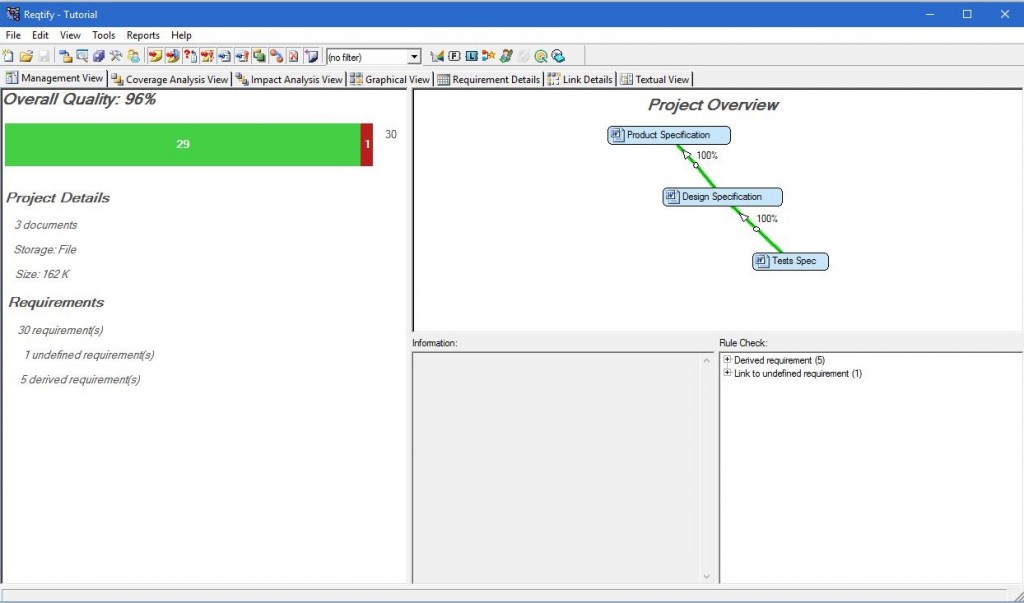
Task: Click the yellow star toolbar icon
Action: coord(488,56)
